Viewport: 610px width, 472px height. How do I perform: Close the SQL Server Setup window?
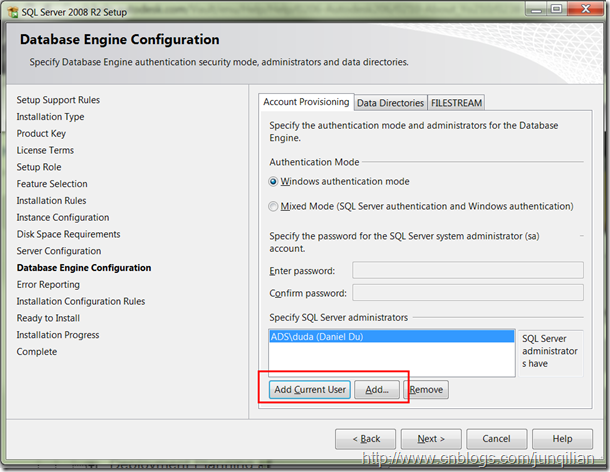click(586, 9)
